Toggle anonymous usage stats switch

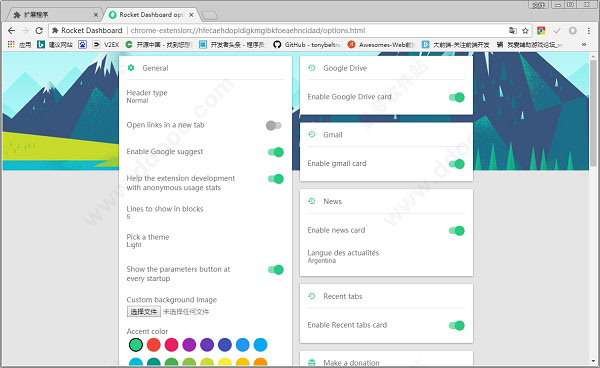[x=276, y=179]
